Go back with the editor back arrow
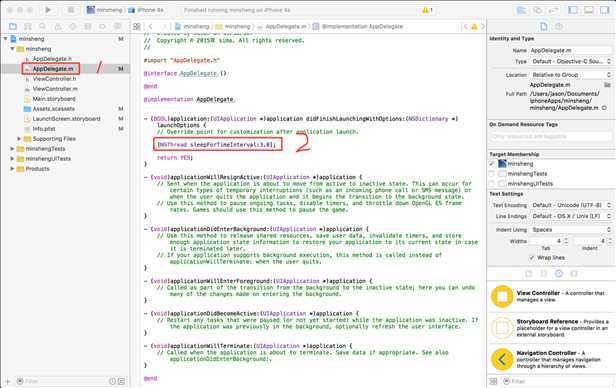Viewport: 616px width, 388px height. point(150,26)
